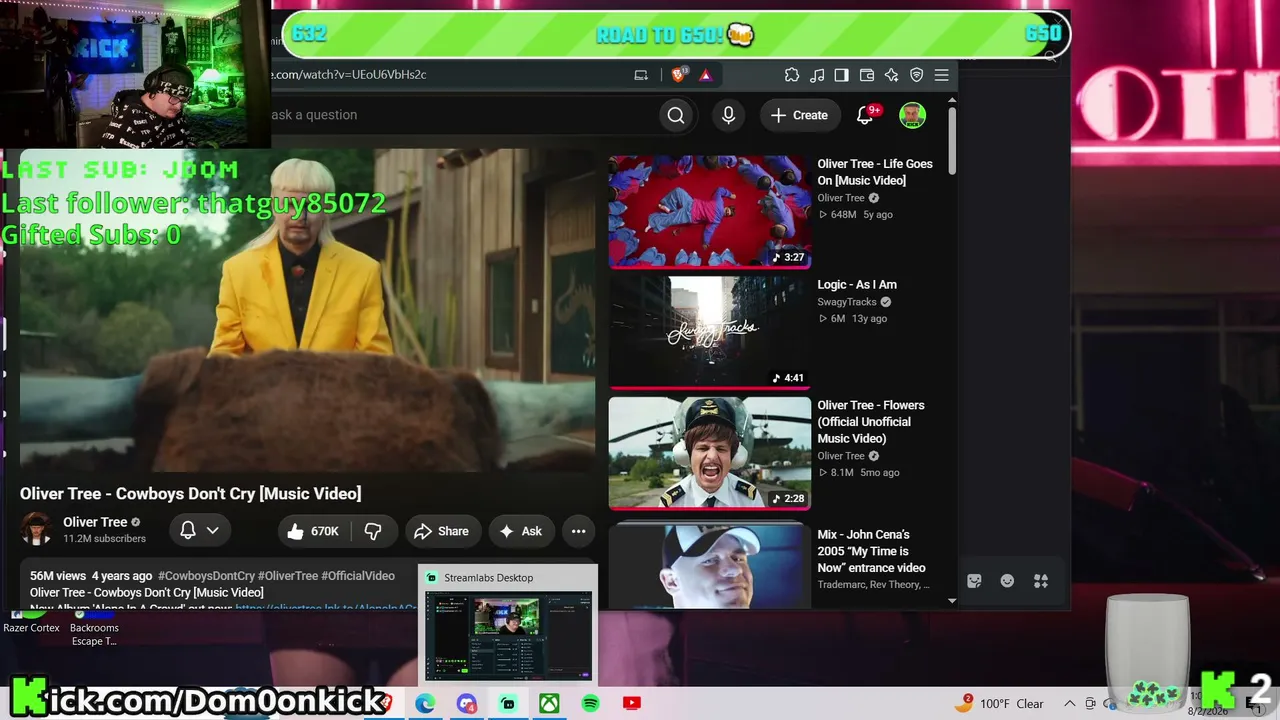Click the Streamlabs taskbar icon

tap(508, 704)
